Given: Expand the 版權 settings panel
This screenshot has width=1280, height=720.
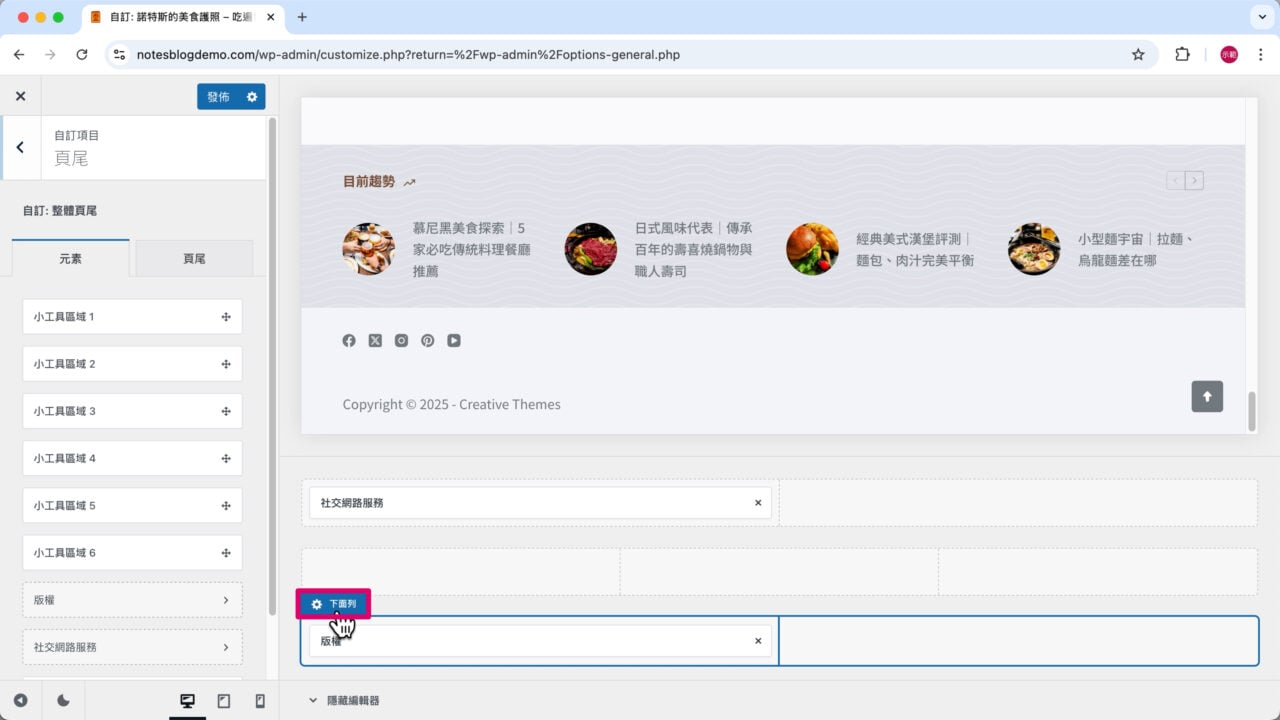Looking at the screenshot, I should pyautogui.click(x=131, y=599).
